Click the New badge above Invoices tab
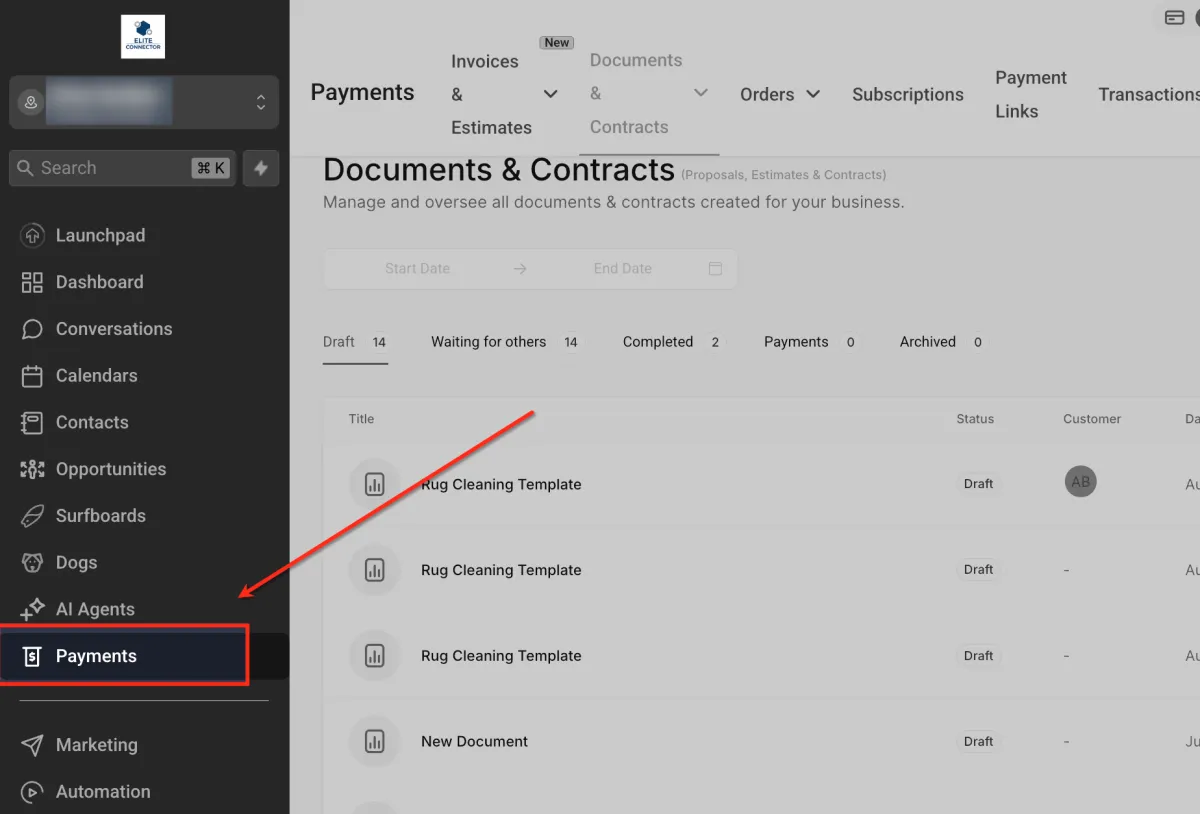This screenshot has height=814, width=1200. coord(557,42)
